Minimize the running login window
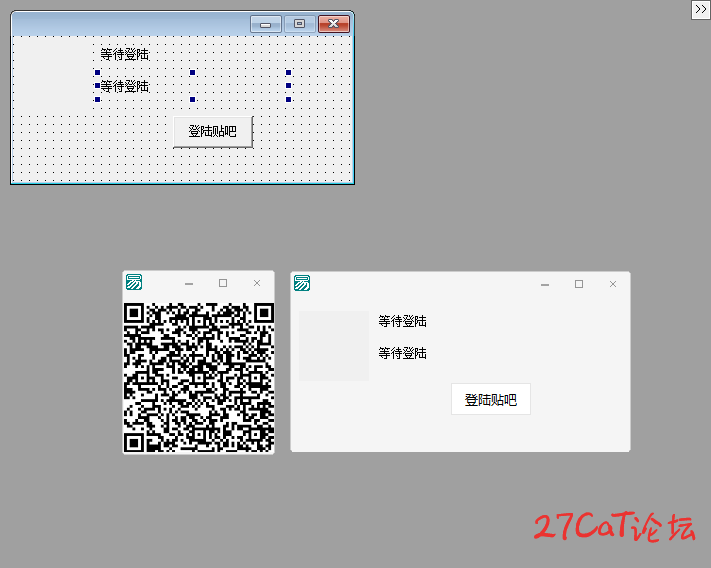The image size is (711, 568). click(x=545, y=284)
